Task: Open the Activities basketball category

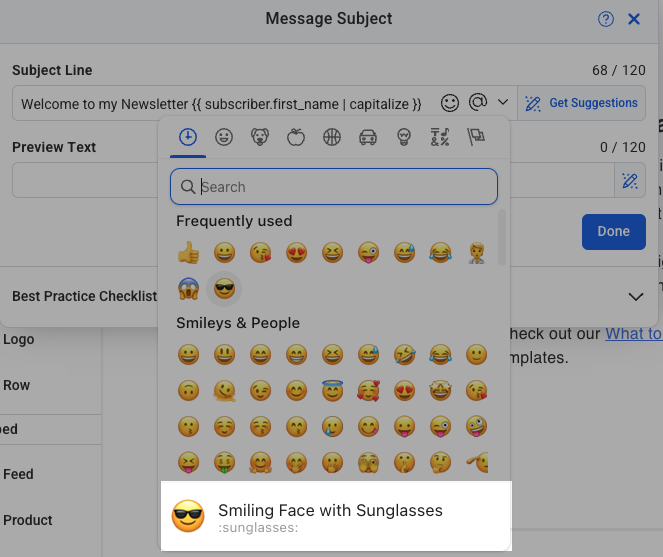Action: 332,138
